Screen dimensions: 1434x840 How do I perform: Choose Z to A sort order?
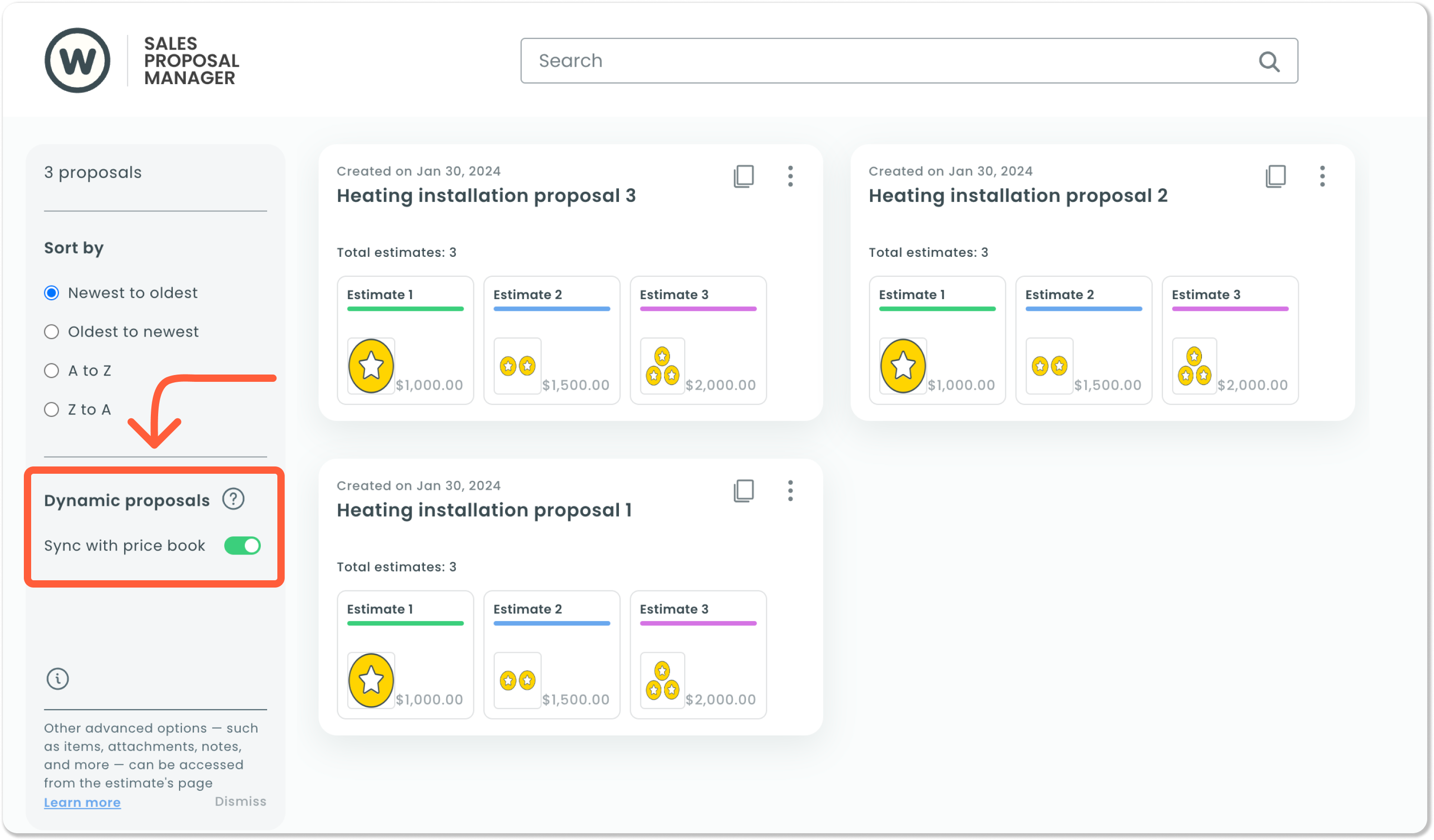[52, 410]
